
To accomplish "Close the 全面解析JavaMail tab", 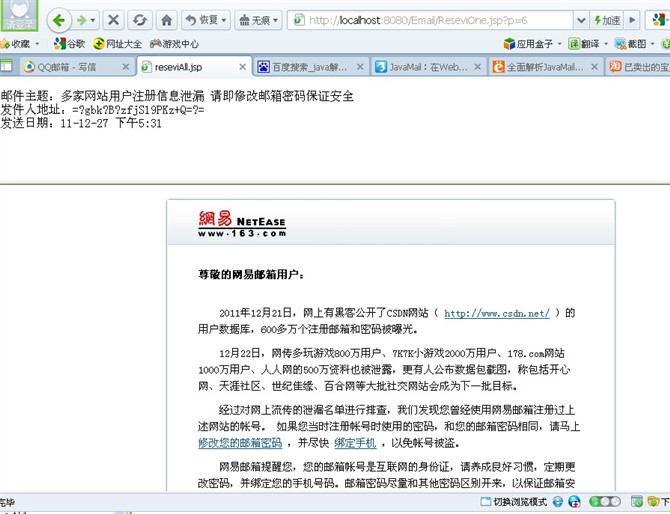I will (x=594, y=67).
